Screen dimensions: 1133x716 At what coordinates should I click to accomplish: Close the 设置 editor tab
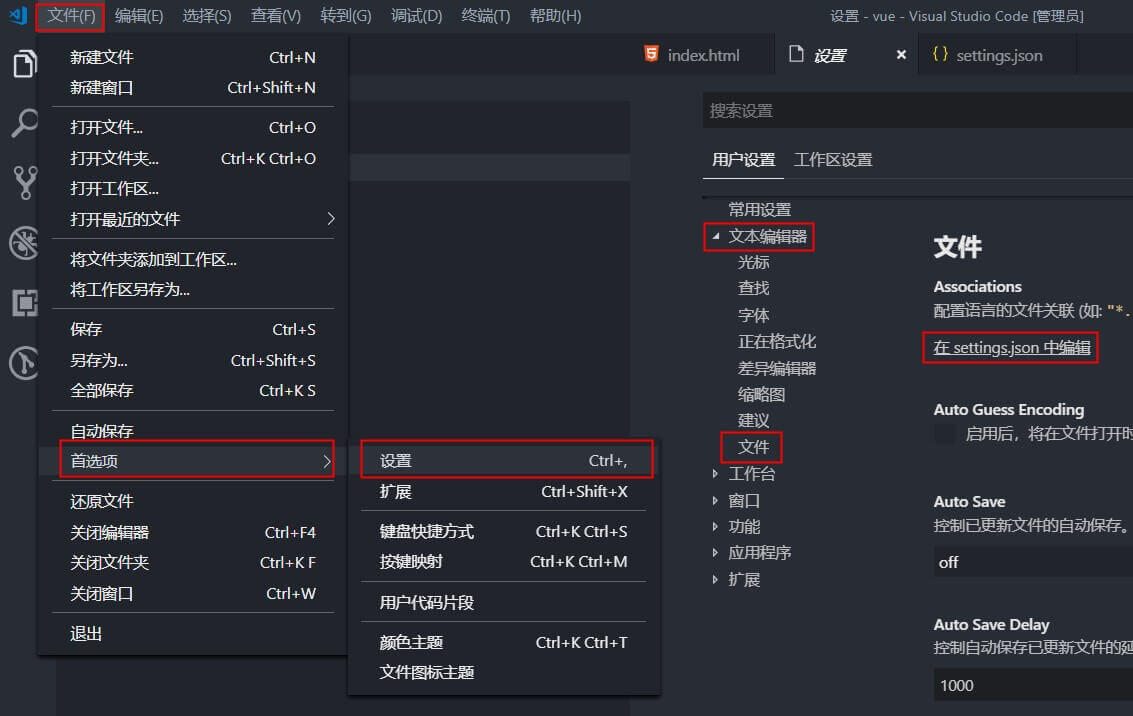point(901,55)
